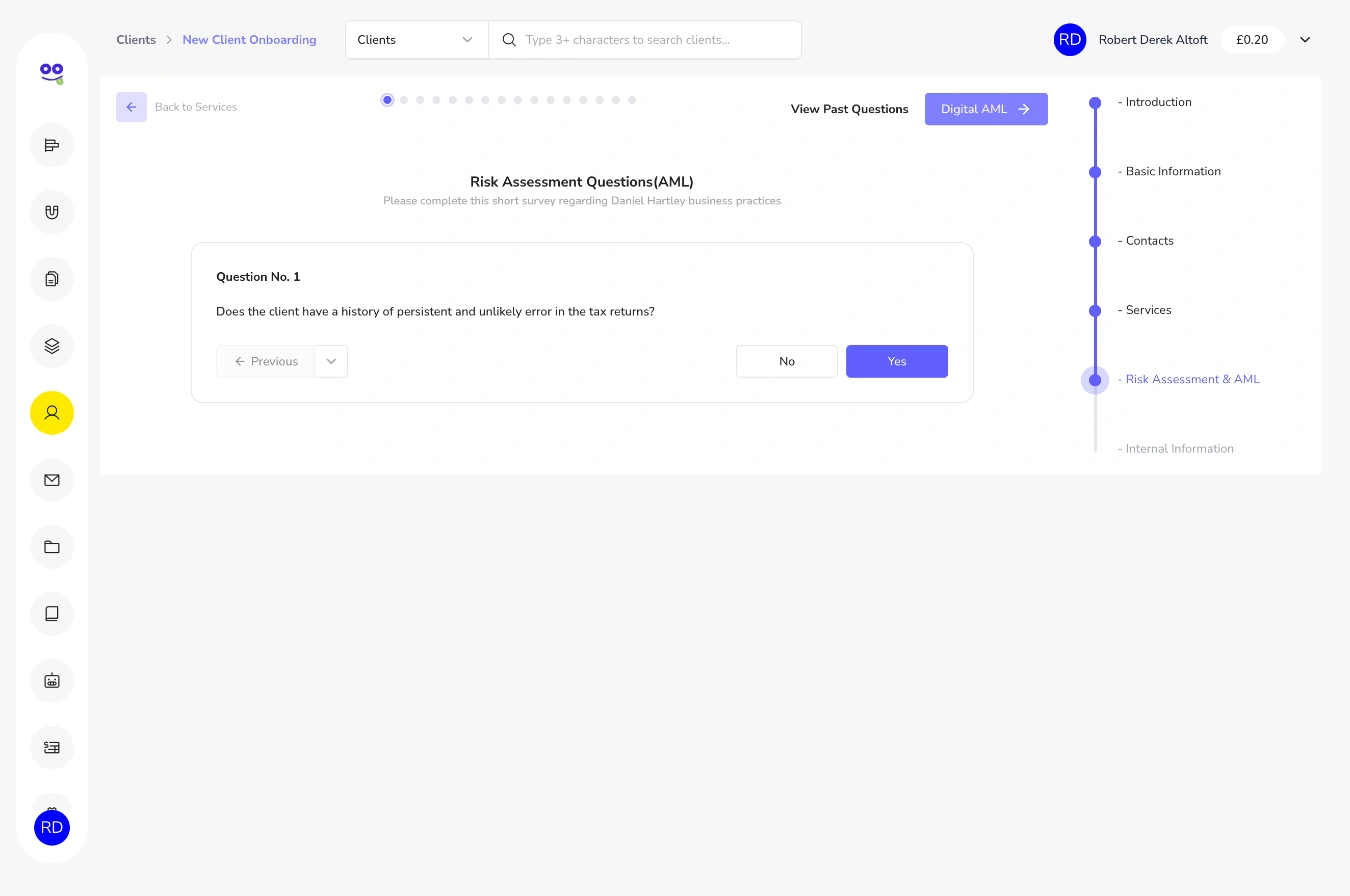Screen dimensions: 1350x896
Task: Go to the Services step
Action: (1145, 310)
